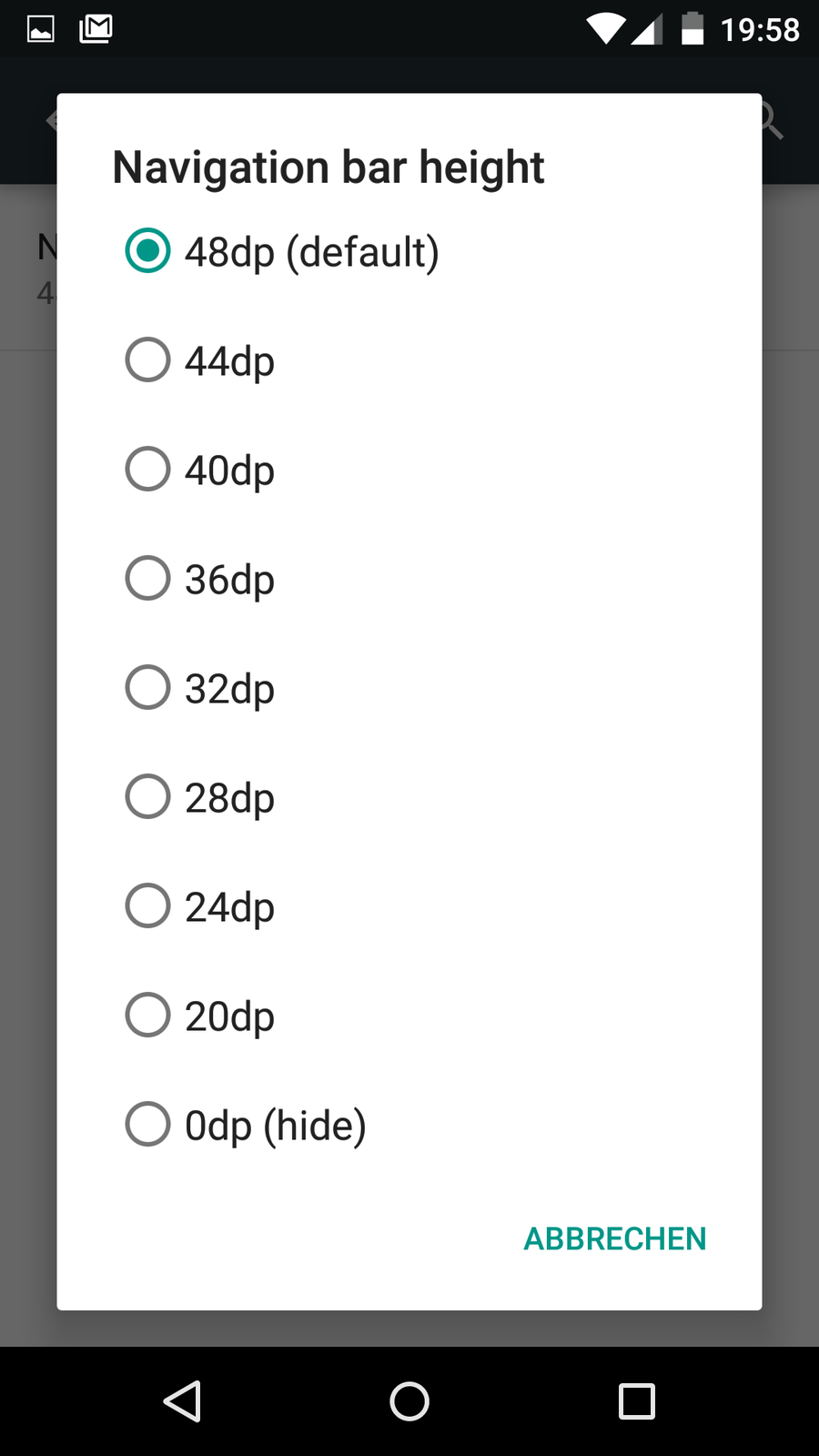The height and width of the screenshot is (1456, 819).
Task: Tap the image notification icon
Action: 41,29
